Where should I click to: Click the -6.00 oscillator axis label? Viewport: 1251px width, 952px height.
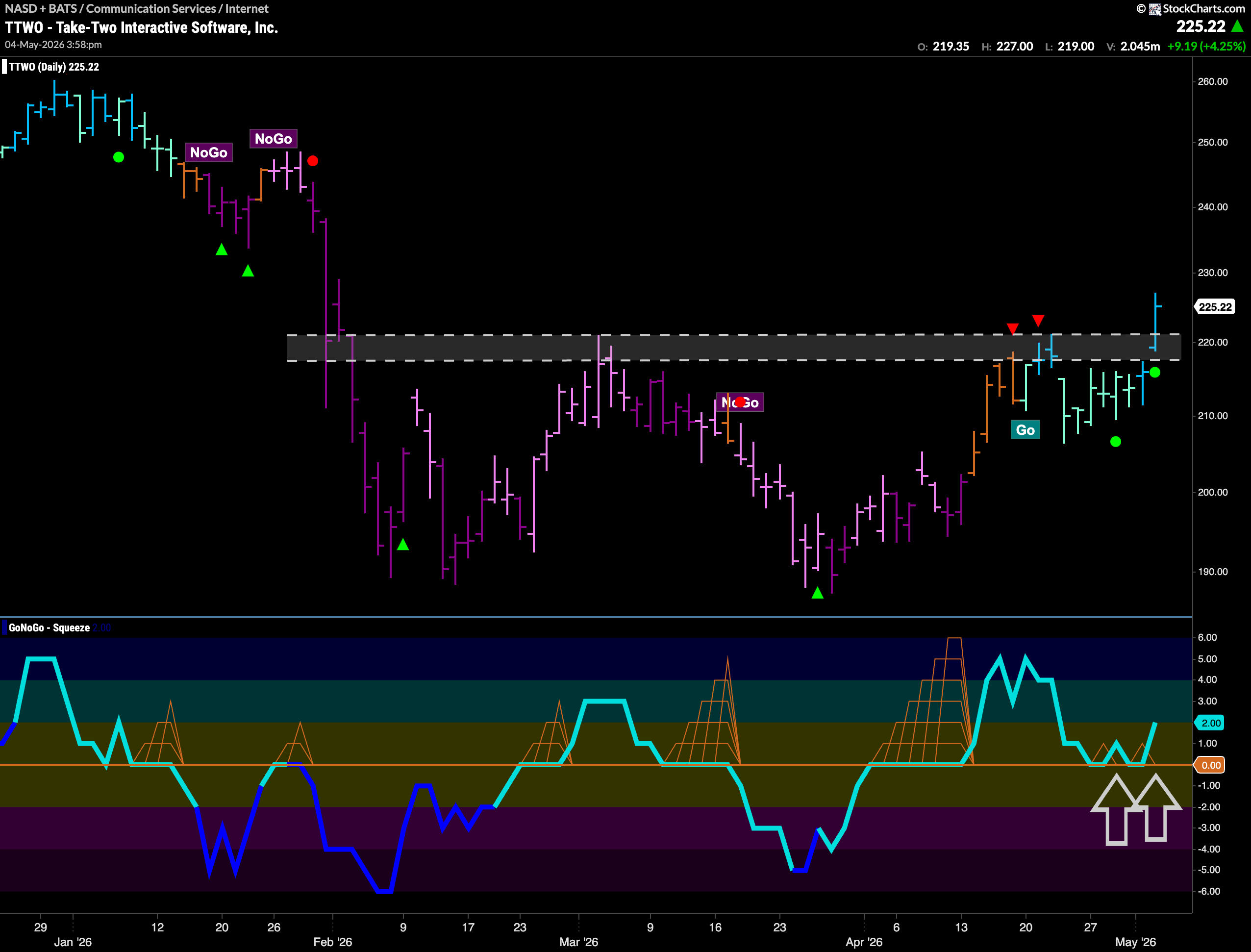pos(1208,891)
